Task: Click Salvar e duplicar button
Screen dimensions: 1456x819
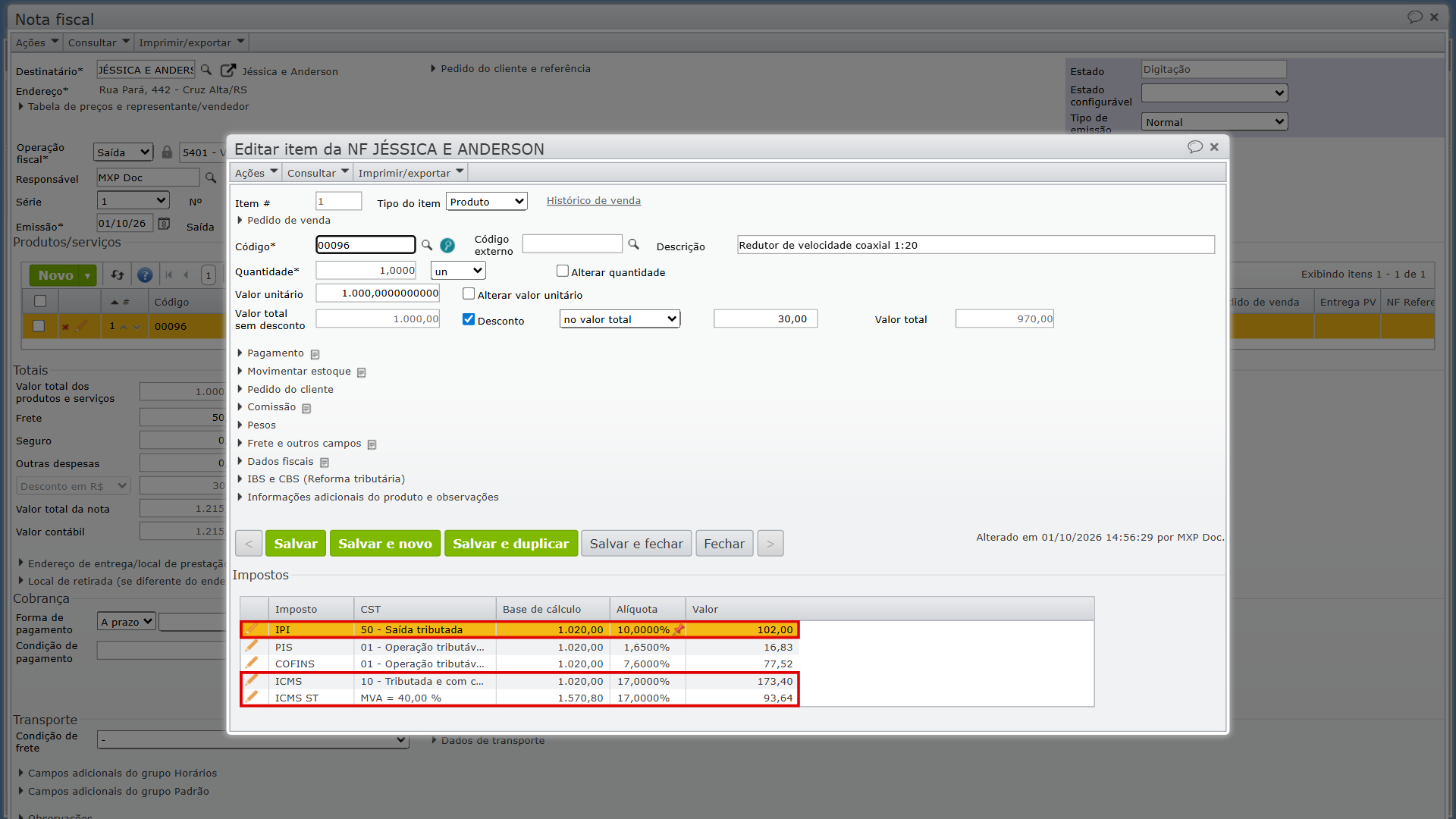Action: [510, 544]
